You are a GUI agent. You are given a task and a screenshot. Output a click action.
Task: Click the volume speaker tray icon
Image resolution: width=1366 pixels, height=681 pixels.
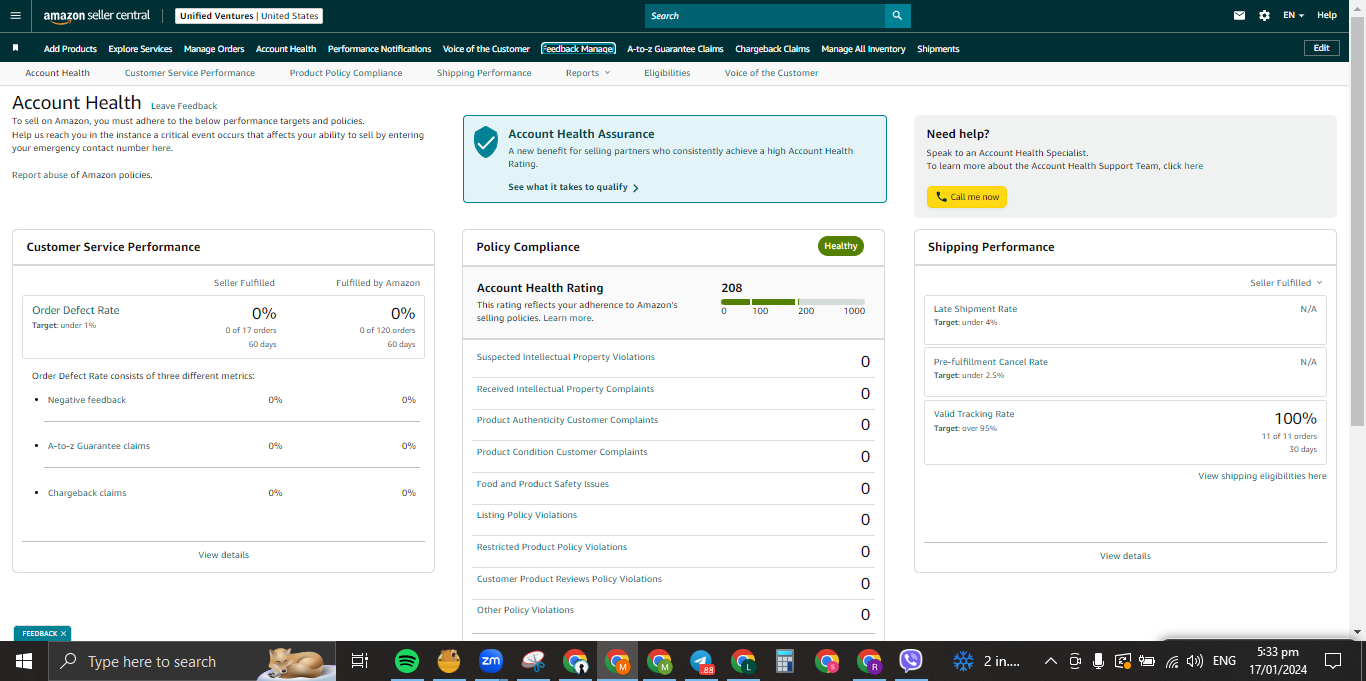[x=1194, y=661]
